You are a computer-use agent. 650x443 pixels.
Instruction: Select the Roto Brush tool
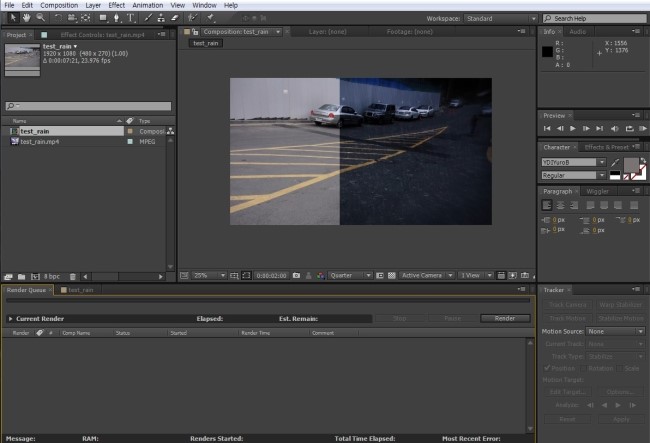pos(192,18)
